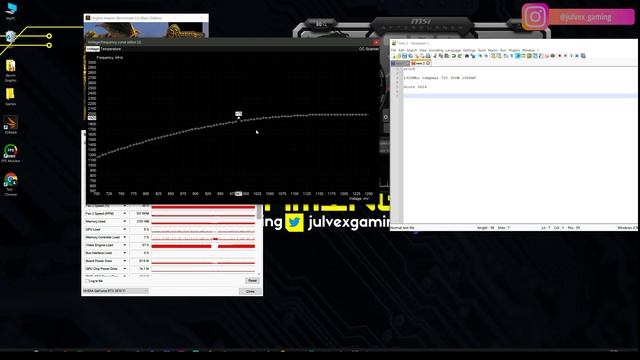
Task: Click the Save icon in Notepad++ toolbar
Action: (404, 56)
